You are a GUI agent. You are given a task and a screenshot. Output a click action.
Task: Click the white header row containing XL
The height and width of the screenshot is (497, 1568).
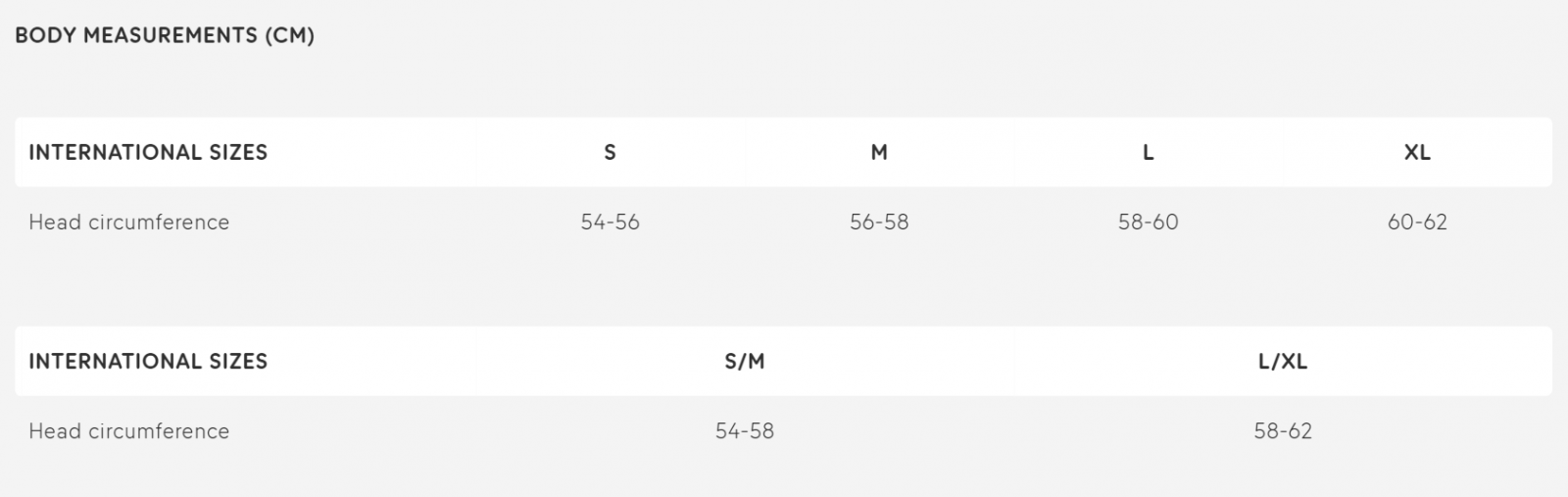coord(783,152)
